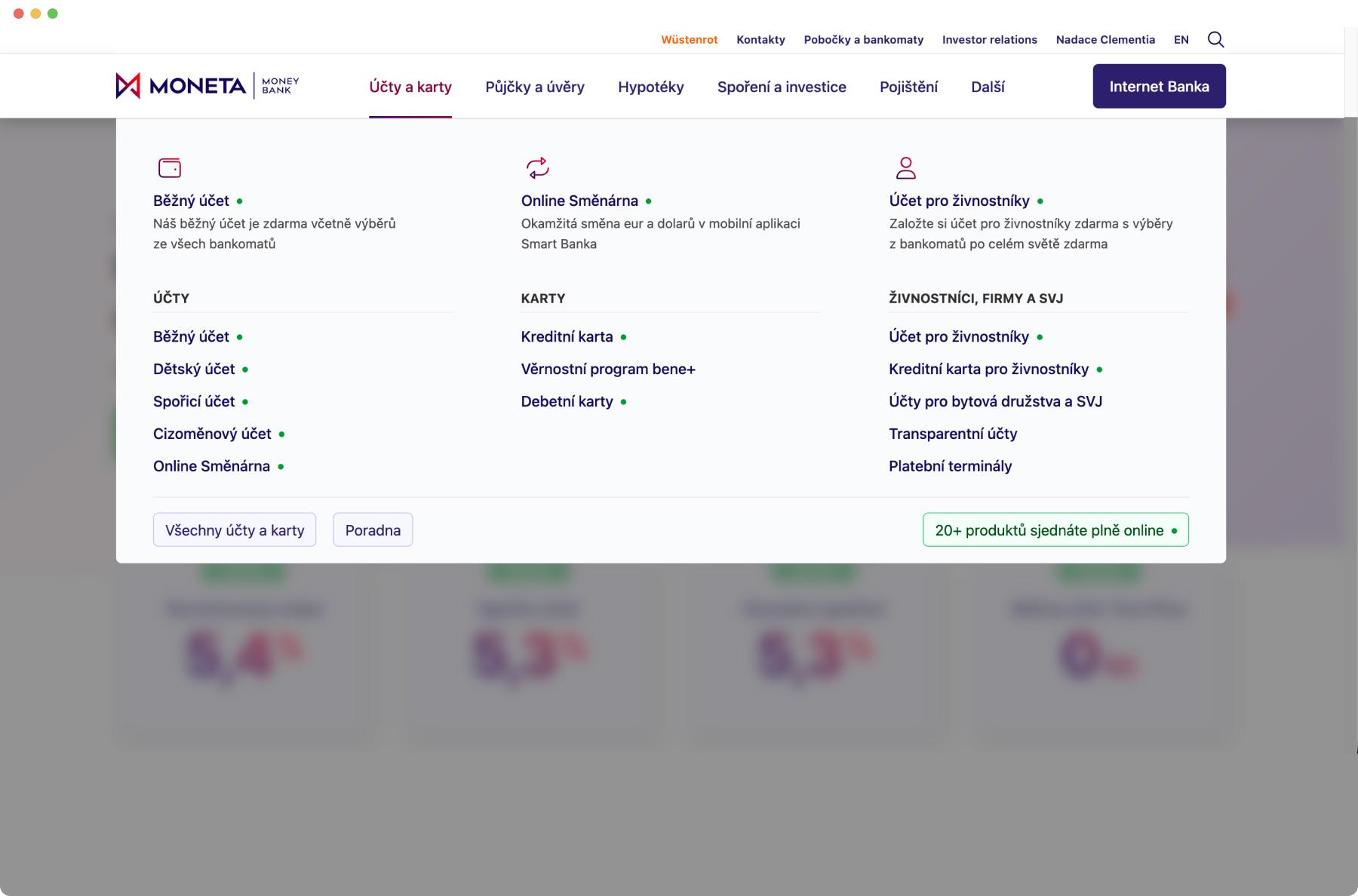Click the exchange arrows icon for Online Směnárna

pos(537,167)
